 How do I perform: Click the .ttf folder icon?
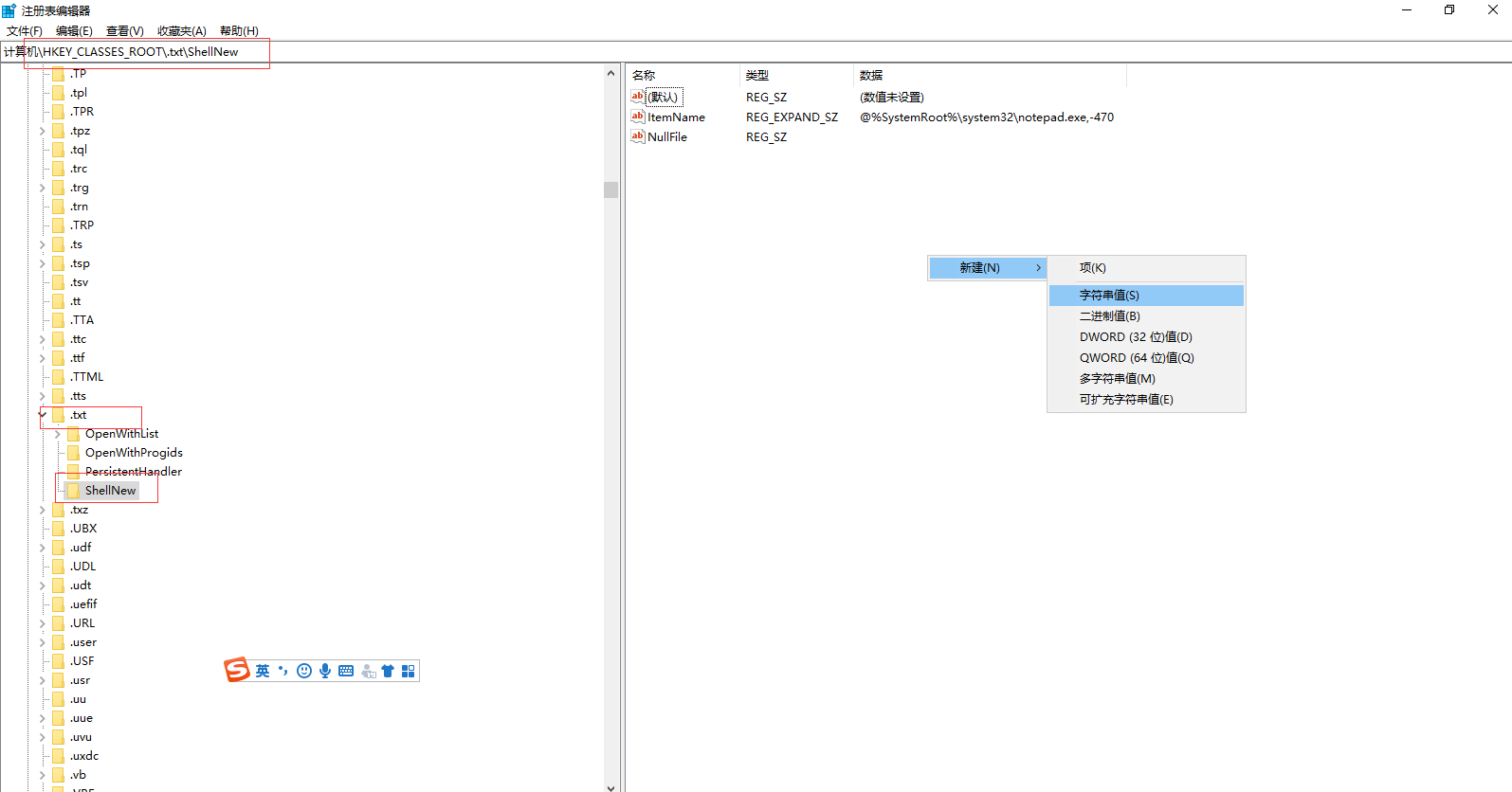point(58,357)
